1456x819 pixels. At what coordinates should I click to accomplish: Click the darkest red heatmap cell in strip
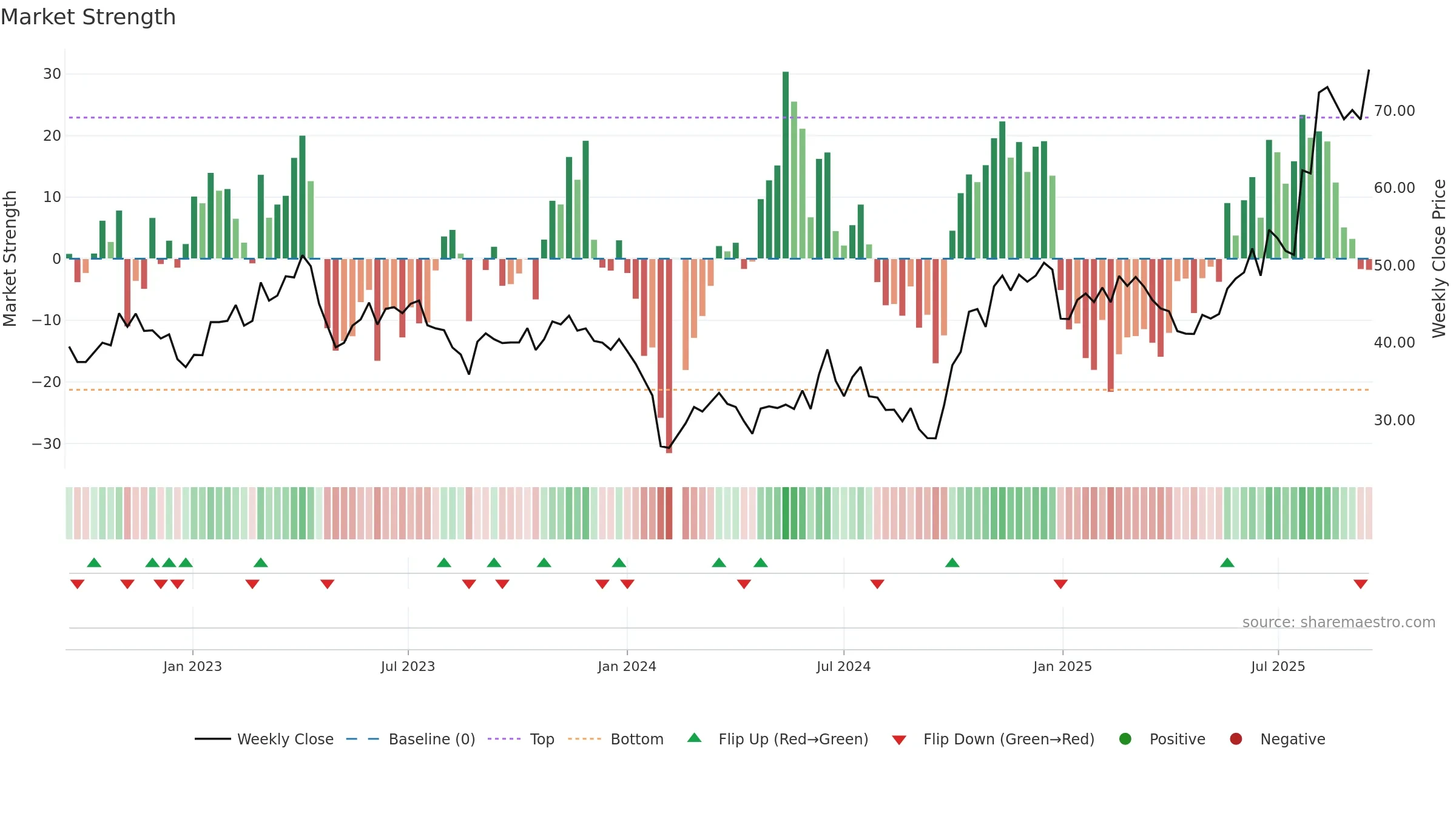click(x=669, y=513)
